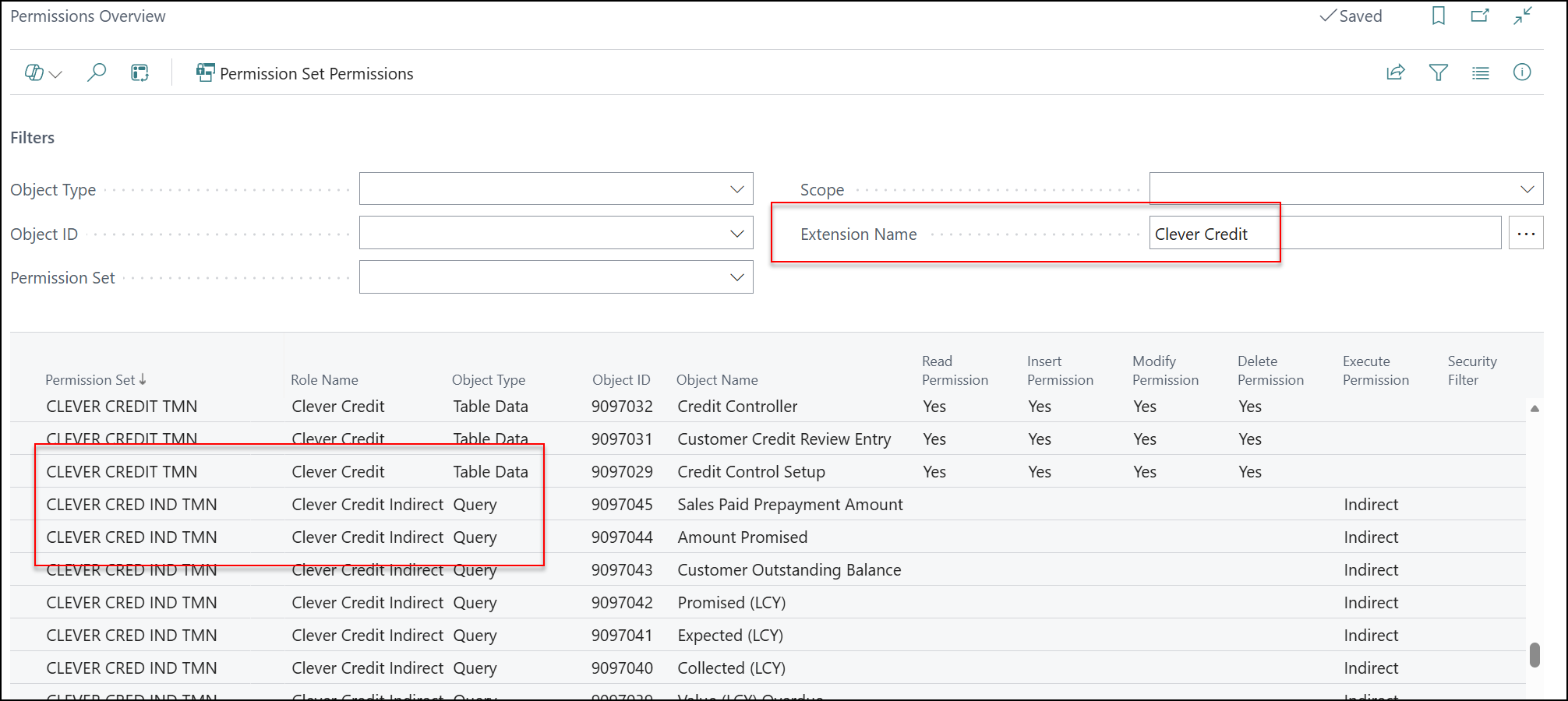This screenshot has height=701, width=1568.
Task: Click the vertical scrollbar thumb
Action: (x=1534, y=654)
